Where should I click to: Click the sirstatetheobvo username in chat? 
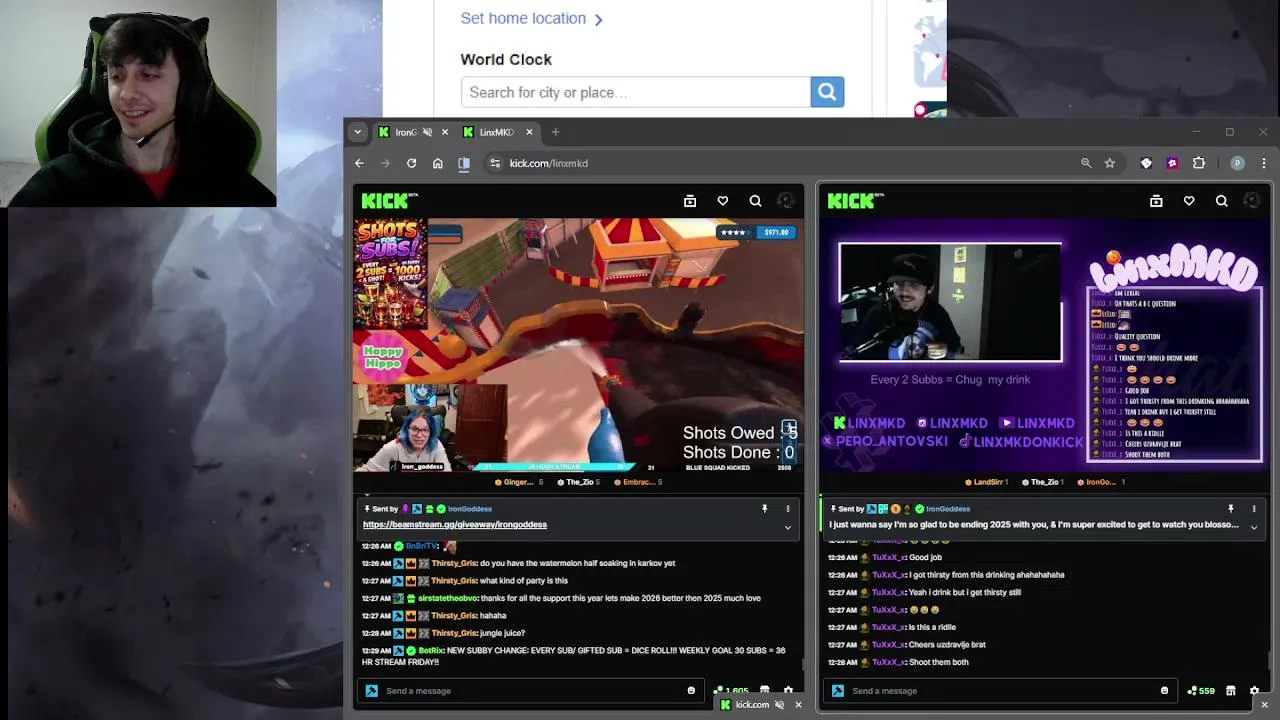(445, 598)
